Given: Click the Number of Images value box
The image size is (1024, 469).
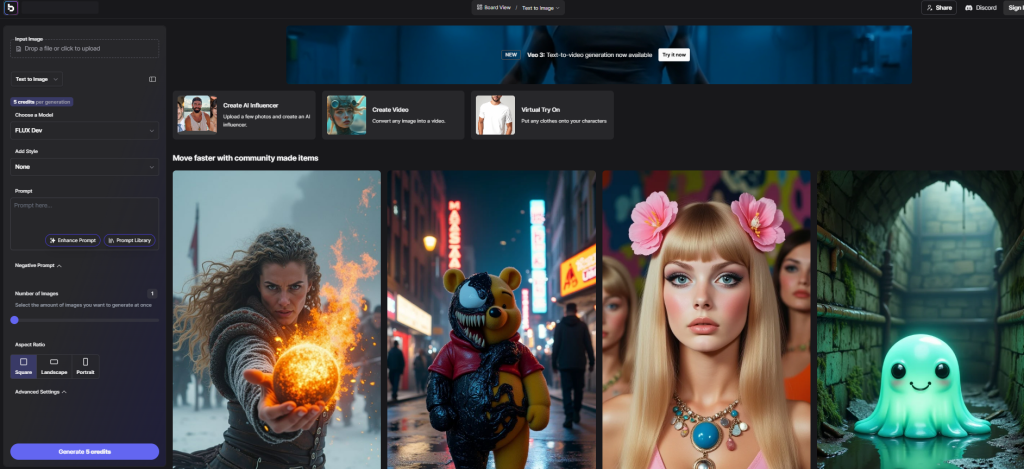Looking at the screenshot, I should point(152,293).
